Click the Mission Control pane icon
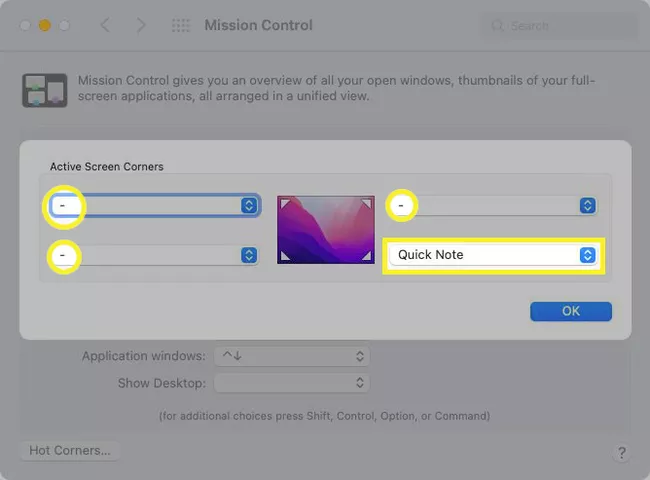The image size is (650, 480). pyautogui.click(x=44, y=89)
